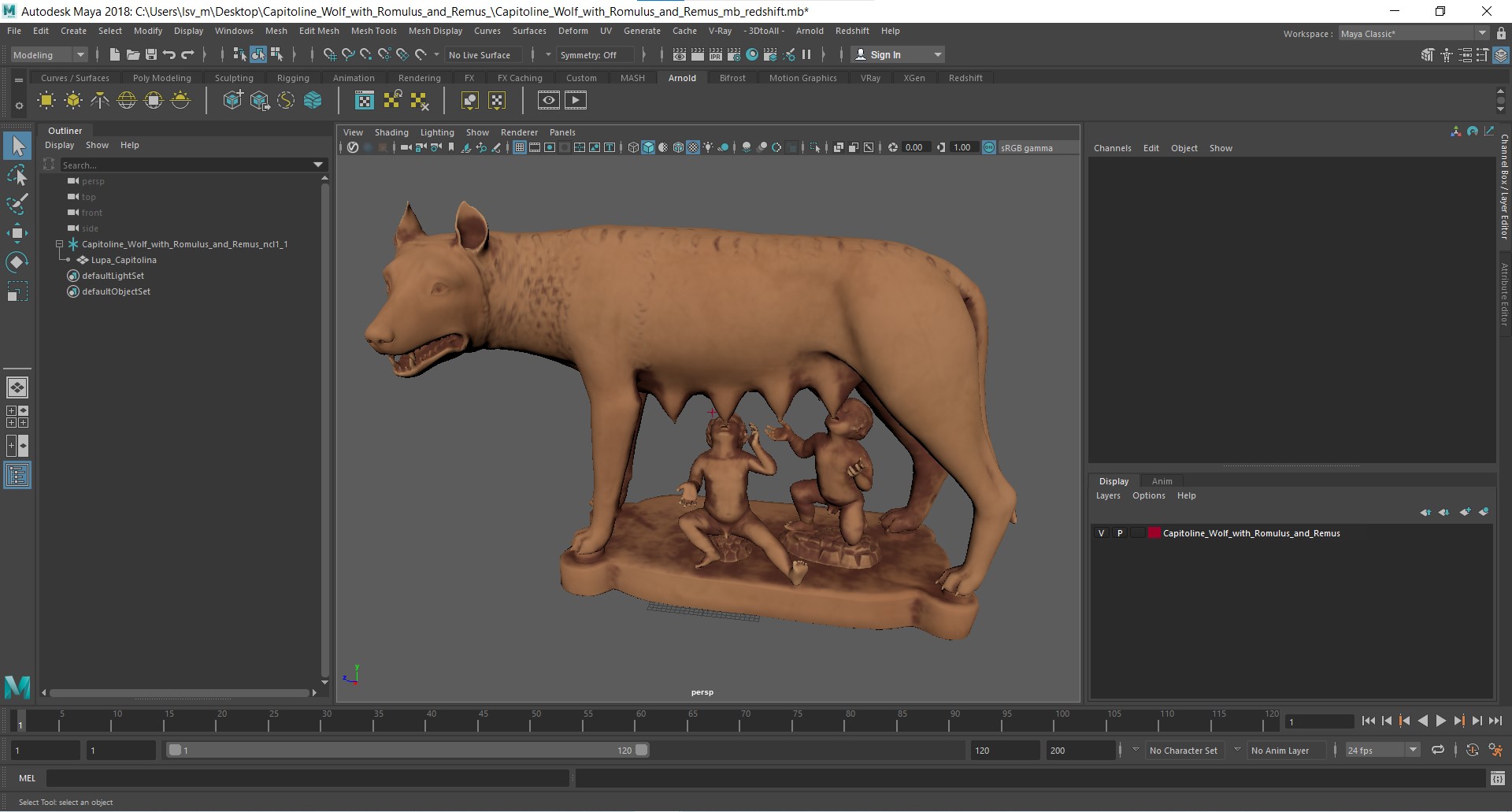Click the Script Editor icon at bottom right
1512x812 pixels.
pos(1498,778)
